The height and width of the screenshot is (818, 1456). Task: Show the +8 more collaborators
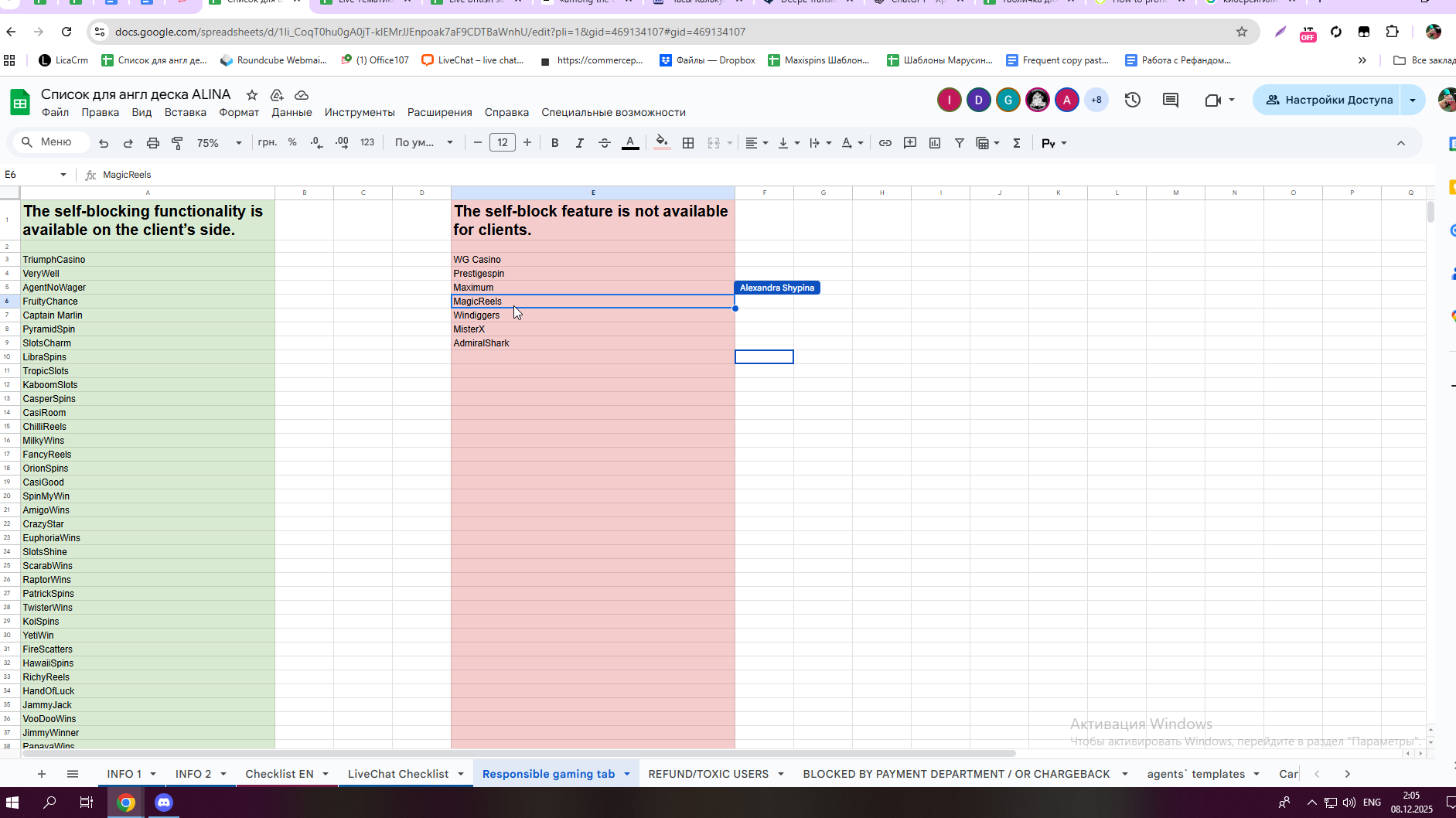(x=1096, y=100)
